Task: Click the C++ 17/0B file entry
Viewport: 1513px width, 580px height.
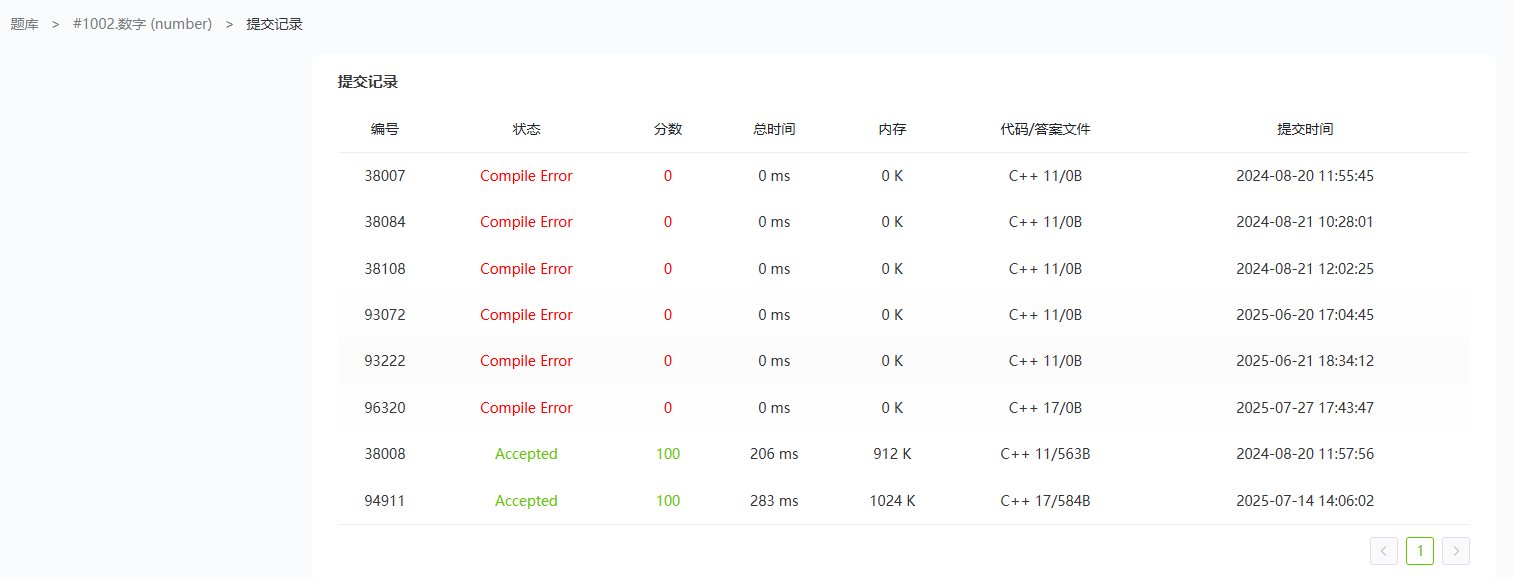Action: click(x=1045, y=408)
